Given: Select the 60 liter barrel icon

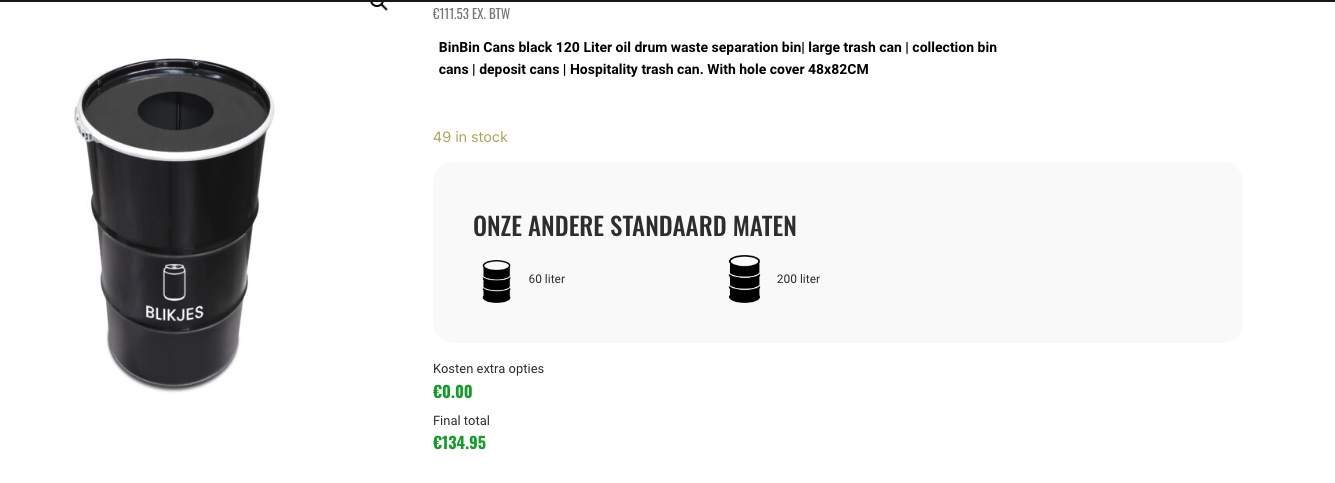Looking at the screenshot, I should coord(497,281).
